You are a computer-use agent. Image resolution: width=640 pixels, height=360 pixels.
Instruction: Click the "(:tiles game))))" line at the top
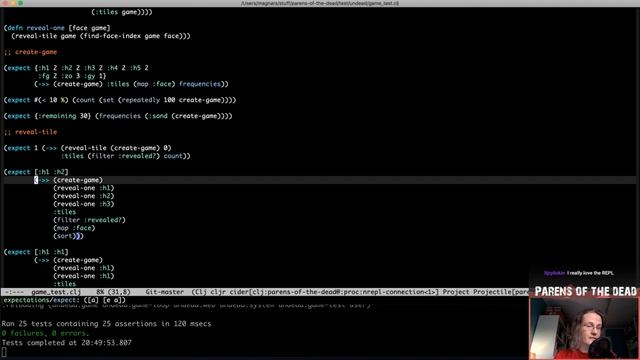coord(122,12)
